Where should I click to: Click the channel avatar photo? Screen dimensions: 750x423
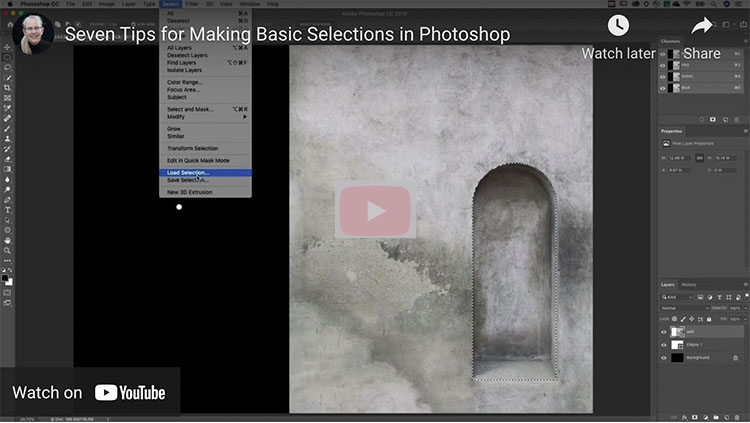pyautogui.click(x=33, y=33)
